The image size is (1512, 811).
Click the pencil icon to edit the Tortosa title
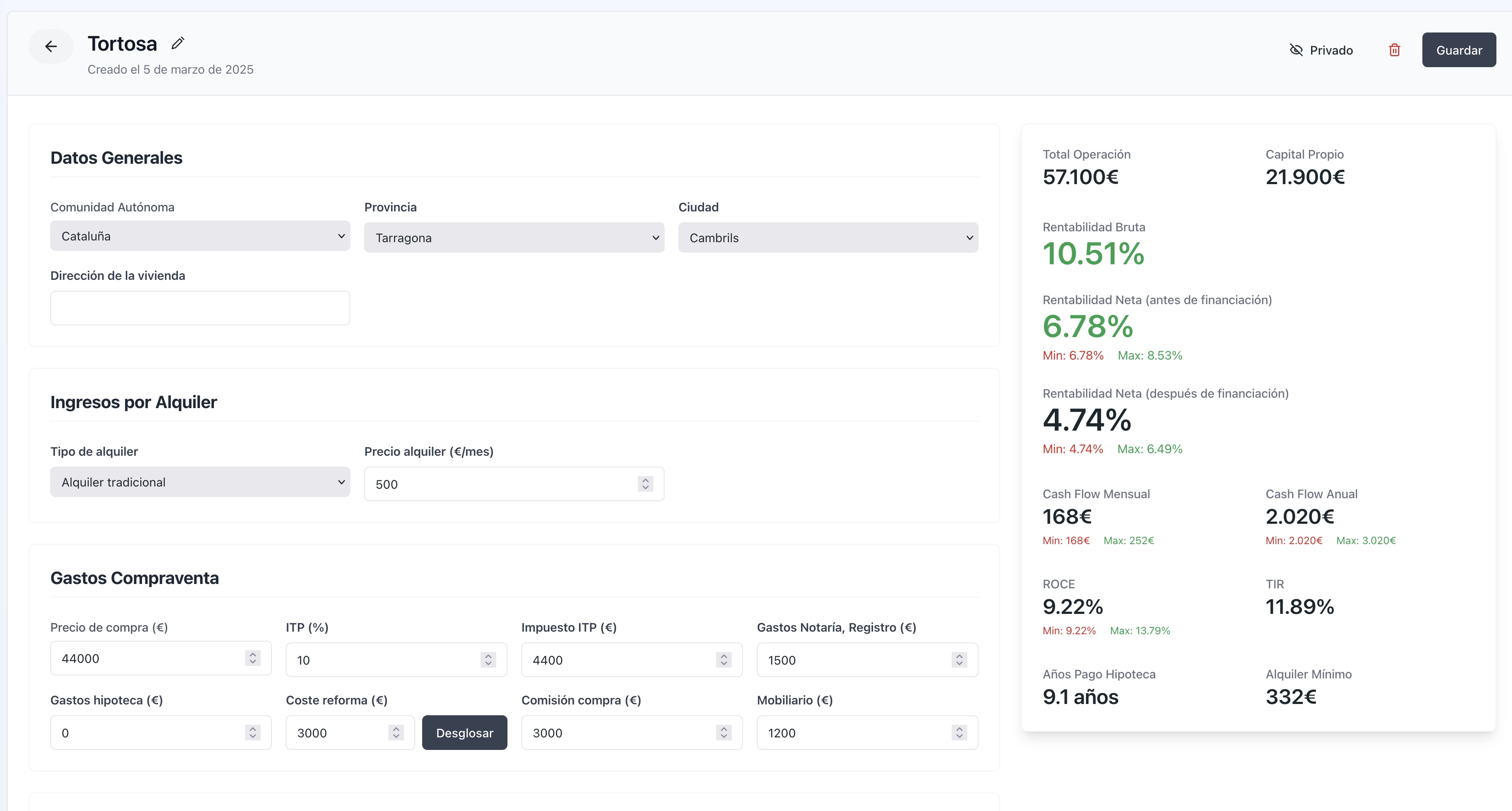pos(178,43)
